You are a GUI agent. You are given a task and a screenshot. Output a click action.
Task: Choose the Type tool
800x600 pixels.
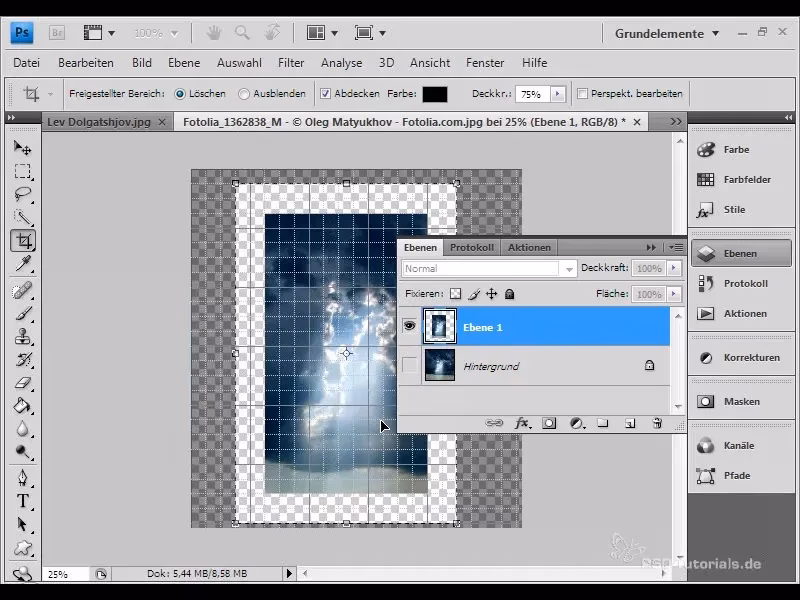tap(22, 501)
